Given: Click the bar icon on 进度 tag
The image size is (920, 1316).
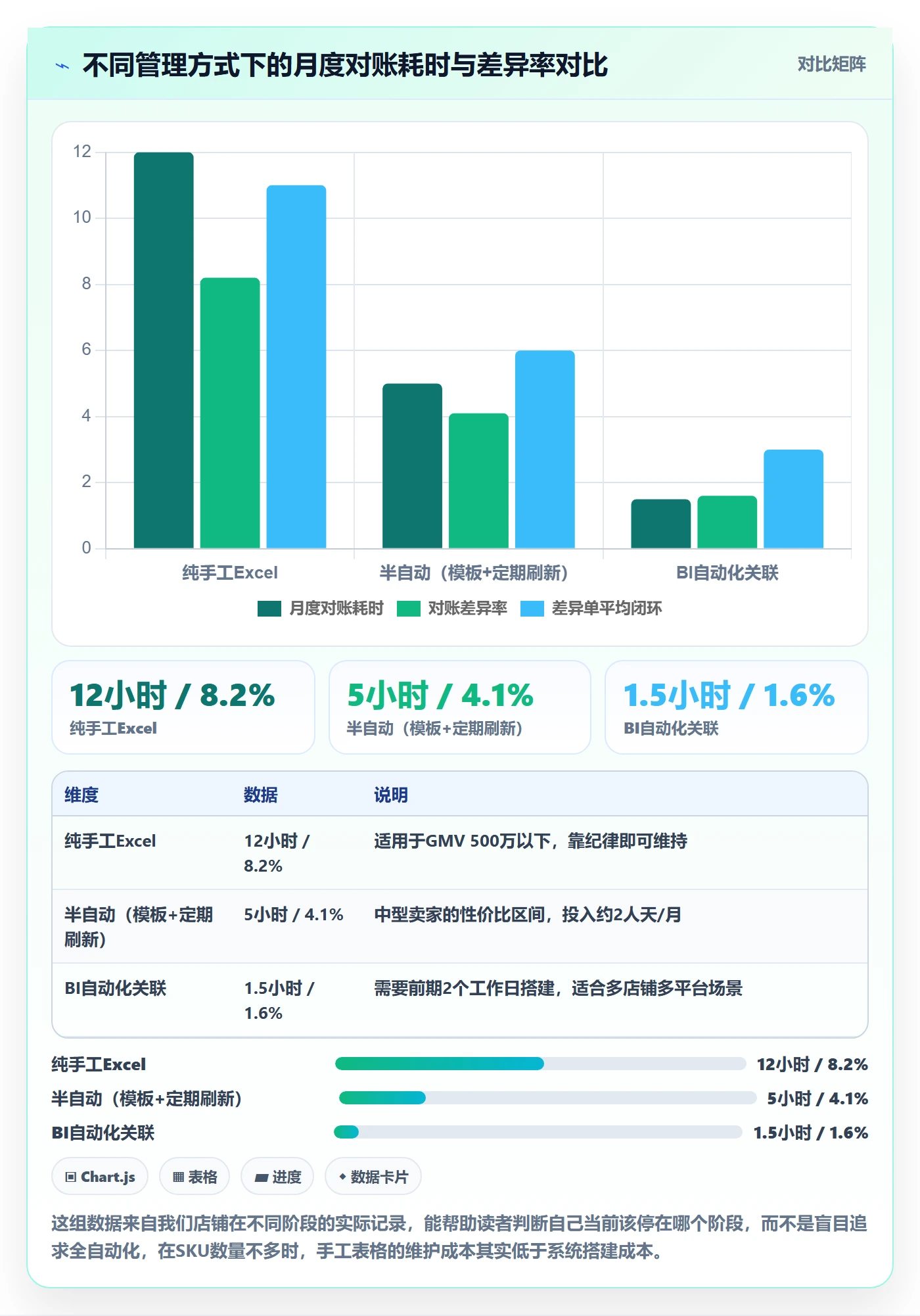Looking at the screenshot, I should [x=261, y=1178].
